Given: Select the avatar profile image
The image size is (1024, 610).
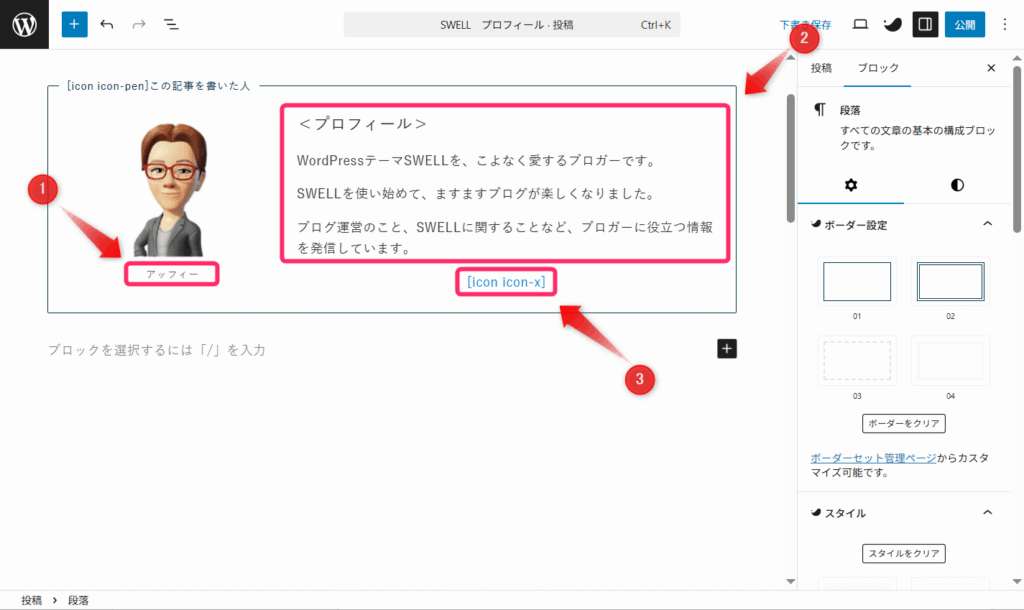Looking at the screenshot, I should point(172,190).
